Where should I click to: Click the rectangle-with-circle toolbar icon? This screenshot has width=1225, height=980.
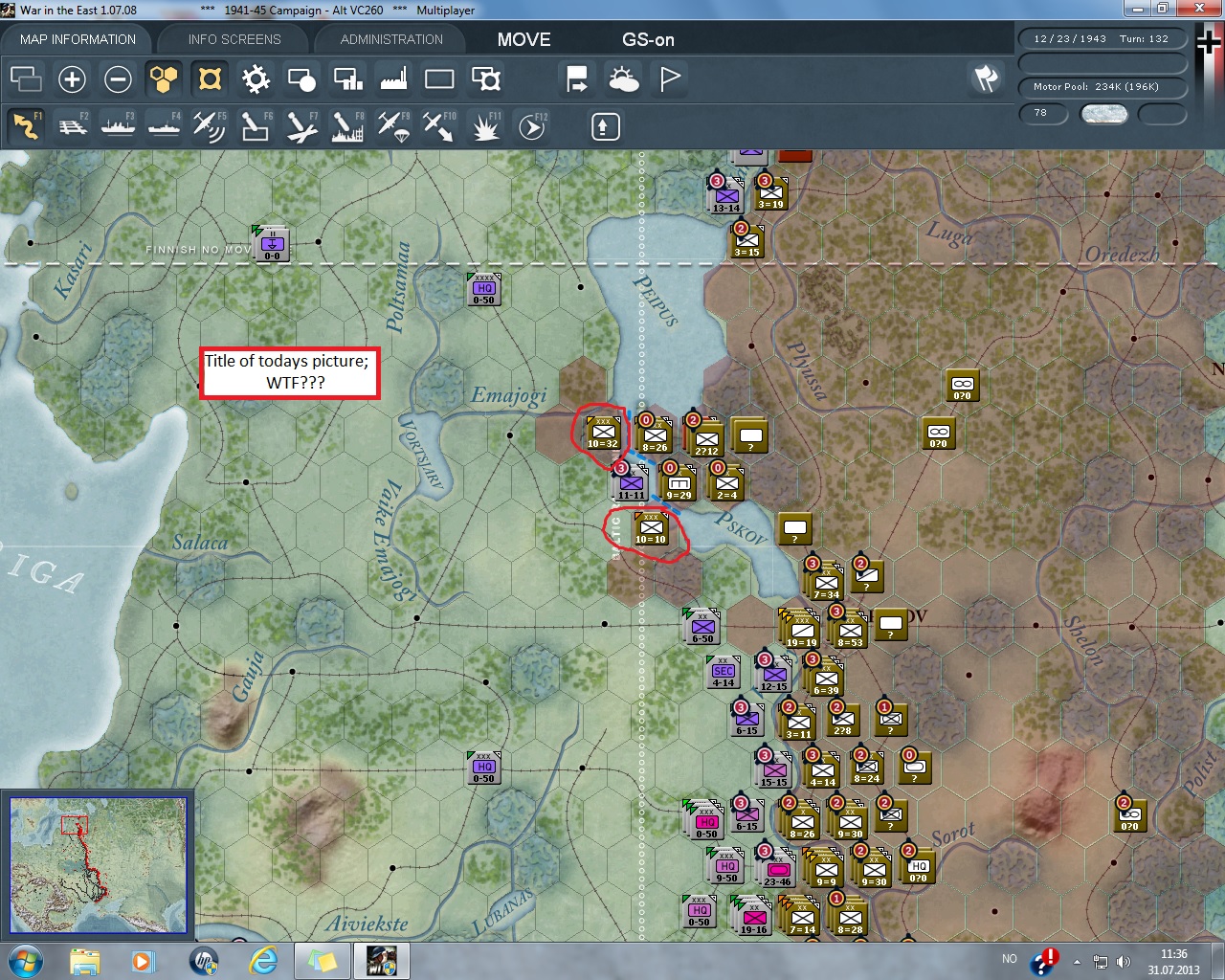(301, 78)
